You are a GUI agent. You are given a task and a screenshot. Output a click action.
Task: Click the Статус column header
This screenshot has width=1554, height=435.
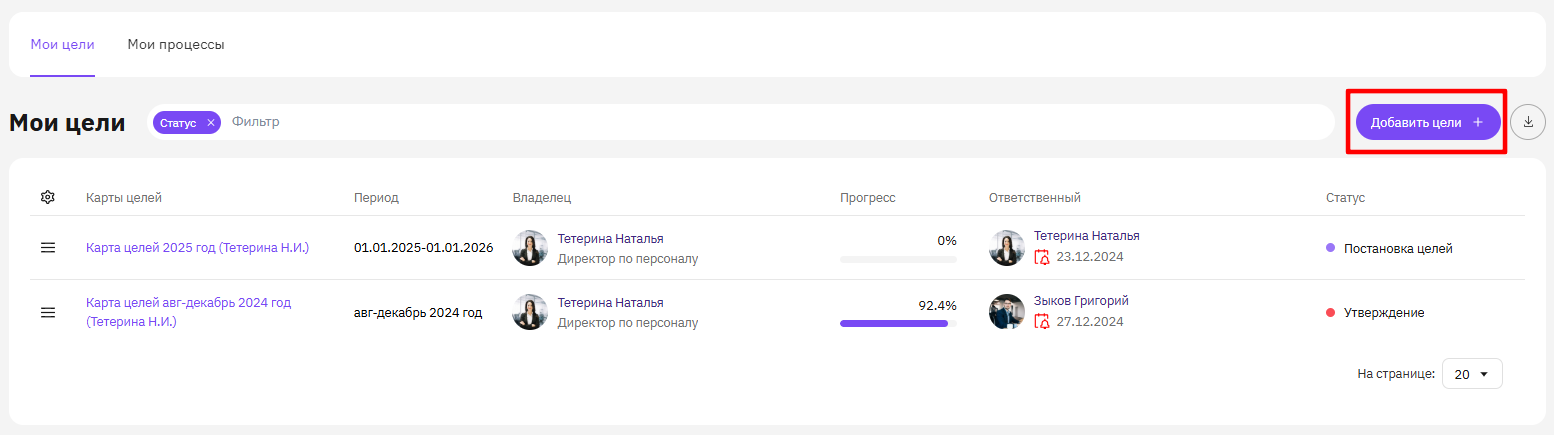click(x=1345, y=198)
